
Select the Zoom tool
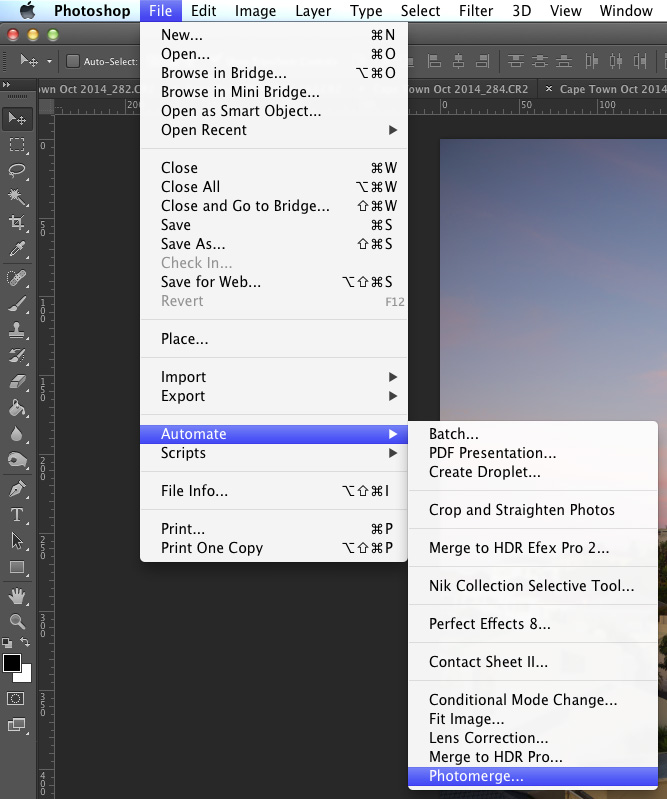(x=17, y=622)
